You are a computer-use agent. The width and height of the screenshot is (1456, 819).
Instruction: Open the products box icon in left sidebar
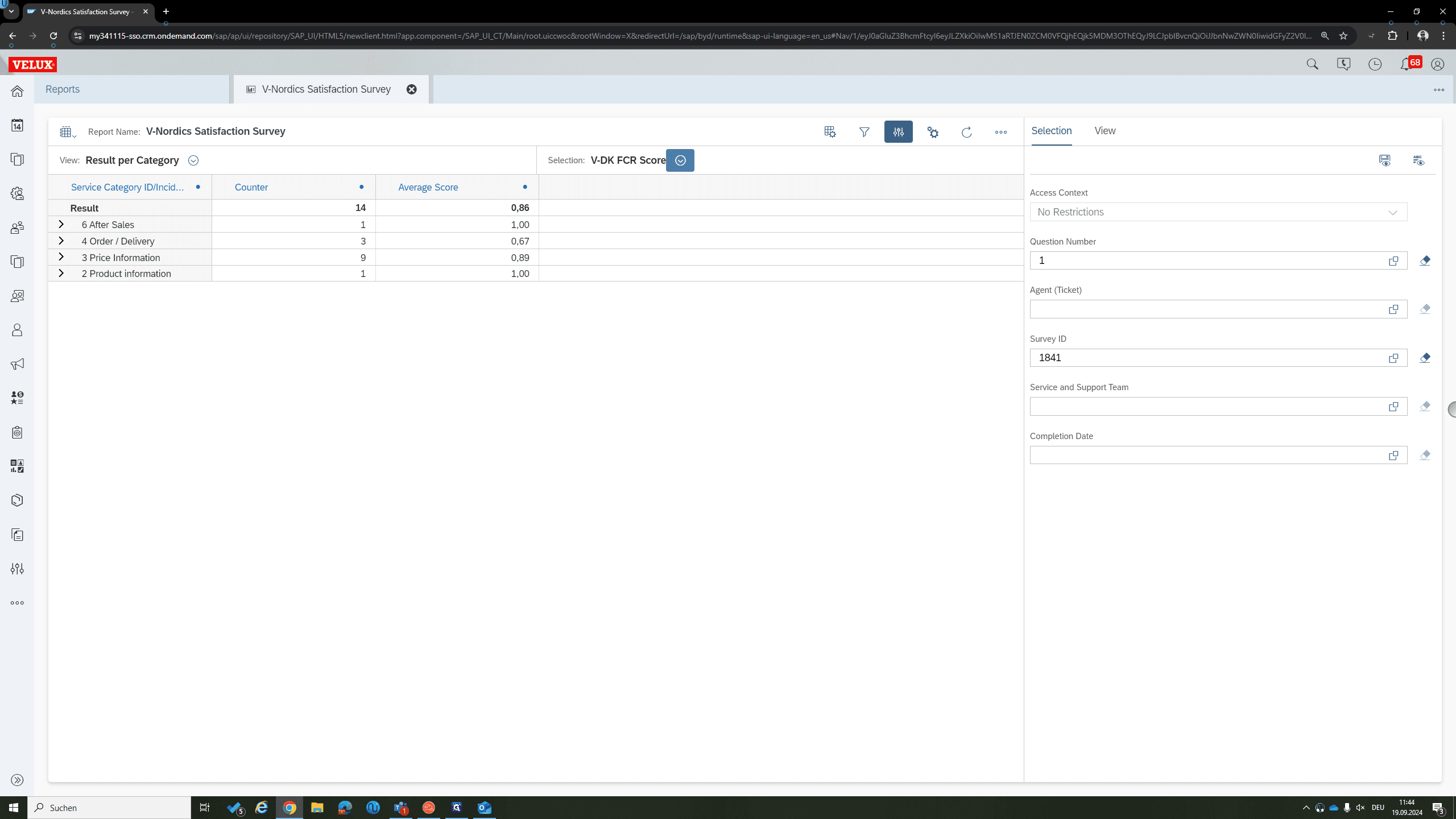click(x=17, y=500)
